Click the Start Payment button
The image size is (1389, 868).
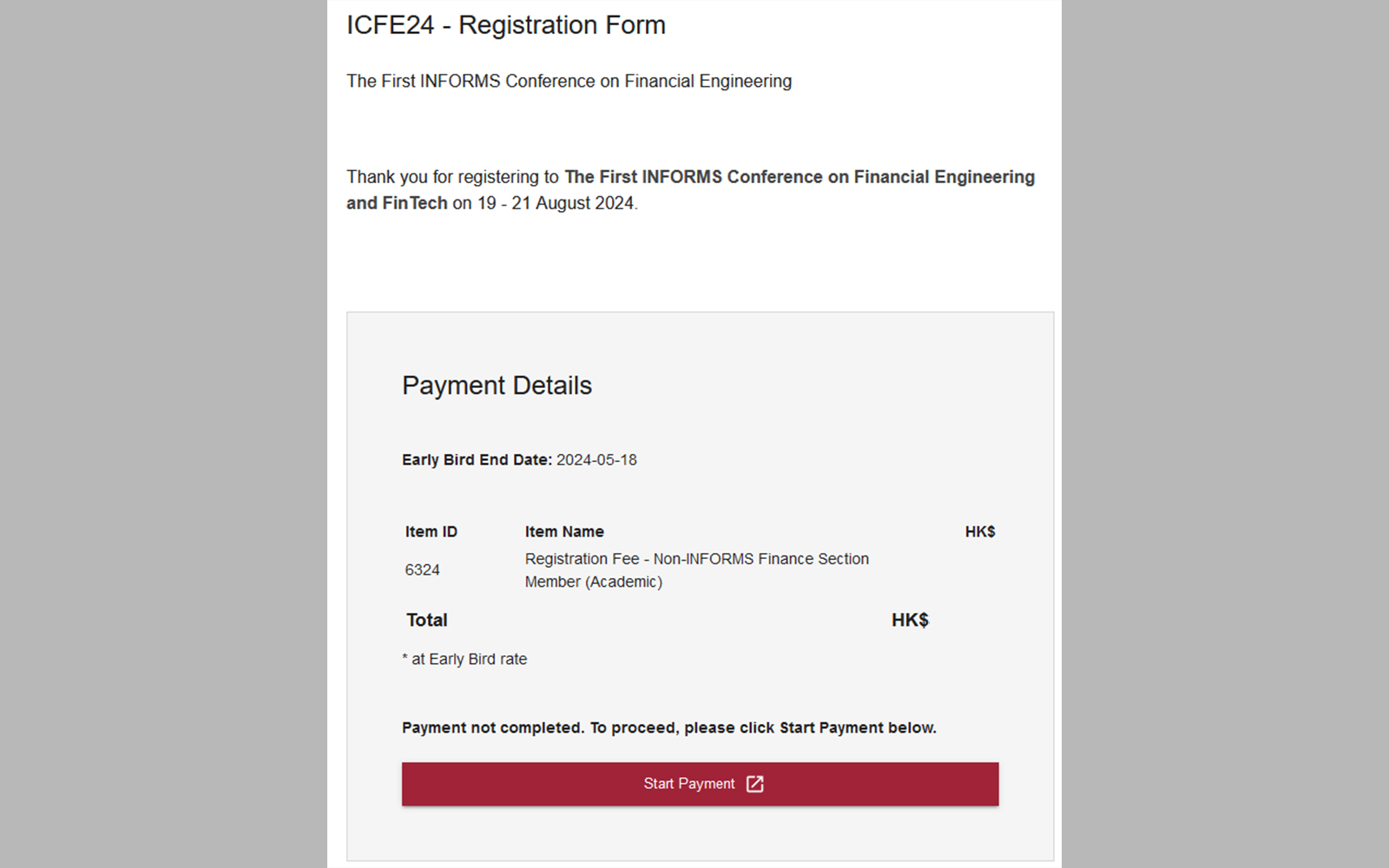click(700, 784)
